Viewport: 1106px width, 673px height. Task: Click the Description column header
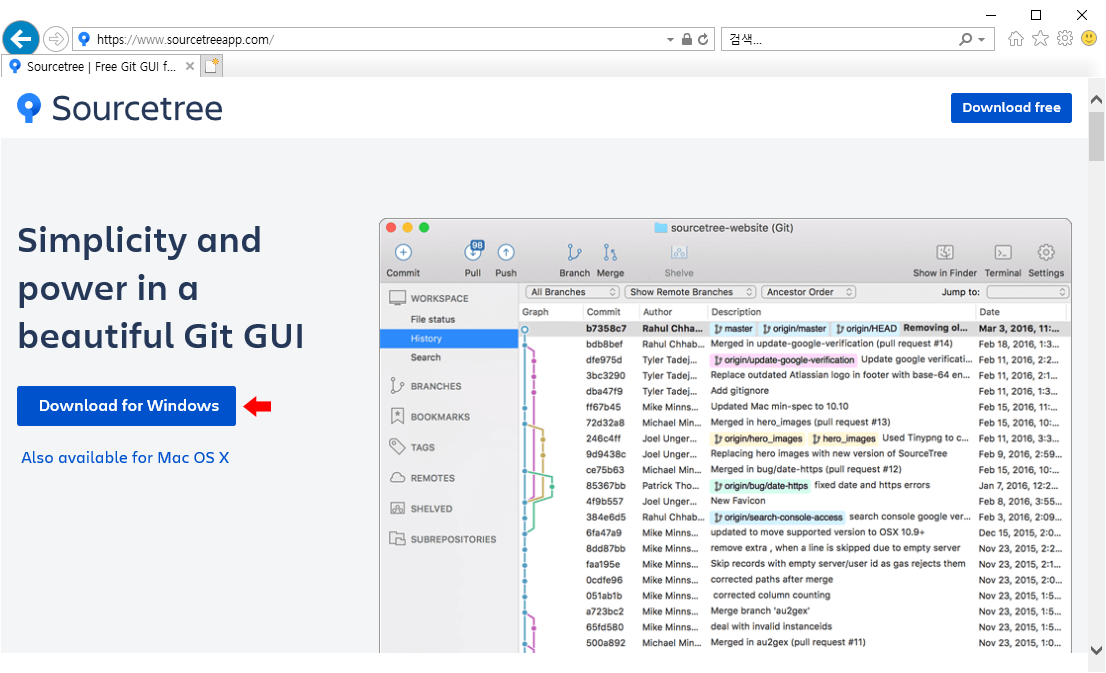pos(736,312)
